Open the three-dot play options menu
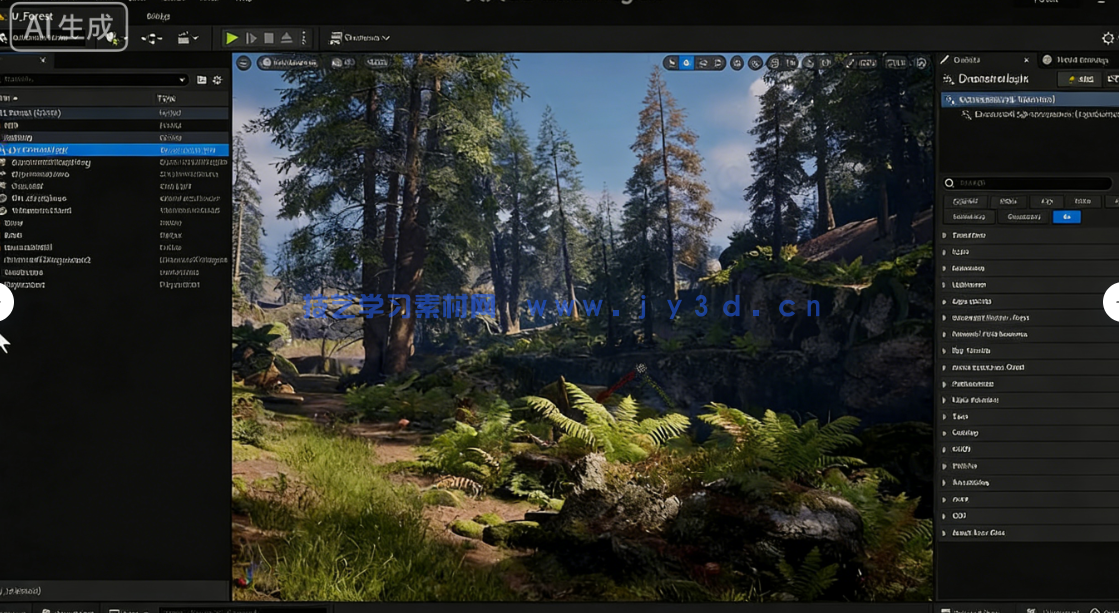Image resolution: width=1119 pixels, height=613 pixels. (x=304, y=38)
